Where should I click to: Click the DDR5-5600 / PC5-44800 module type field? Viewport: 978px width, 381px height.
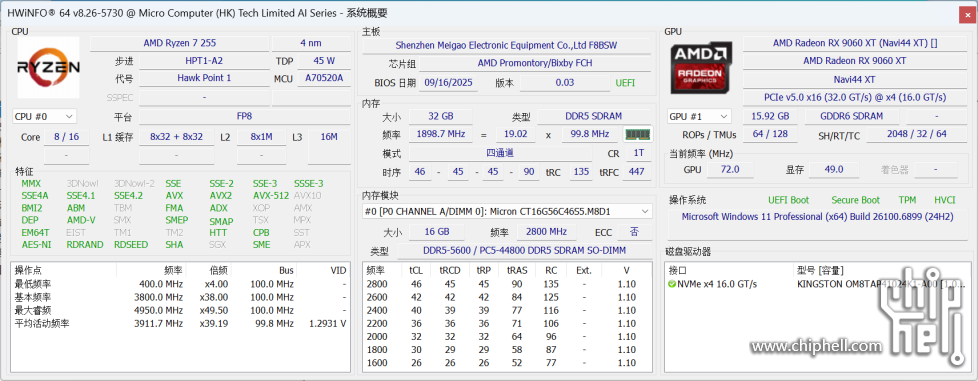pyautogui.click(x=525, y=251)
